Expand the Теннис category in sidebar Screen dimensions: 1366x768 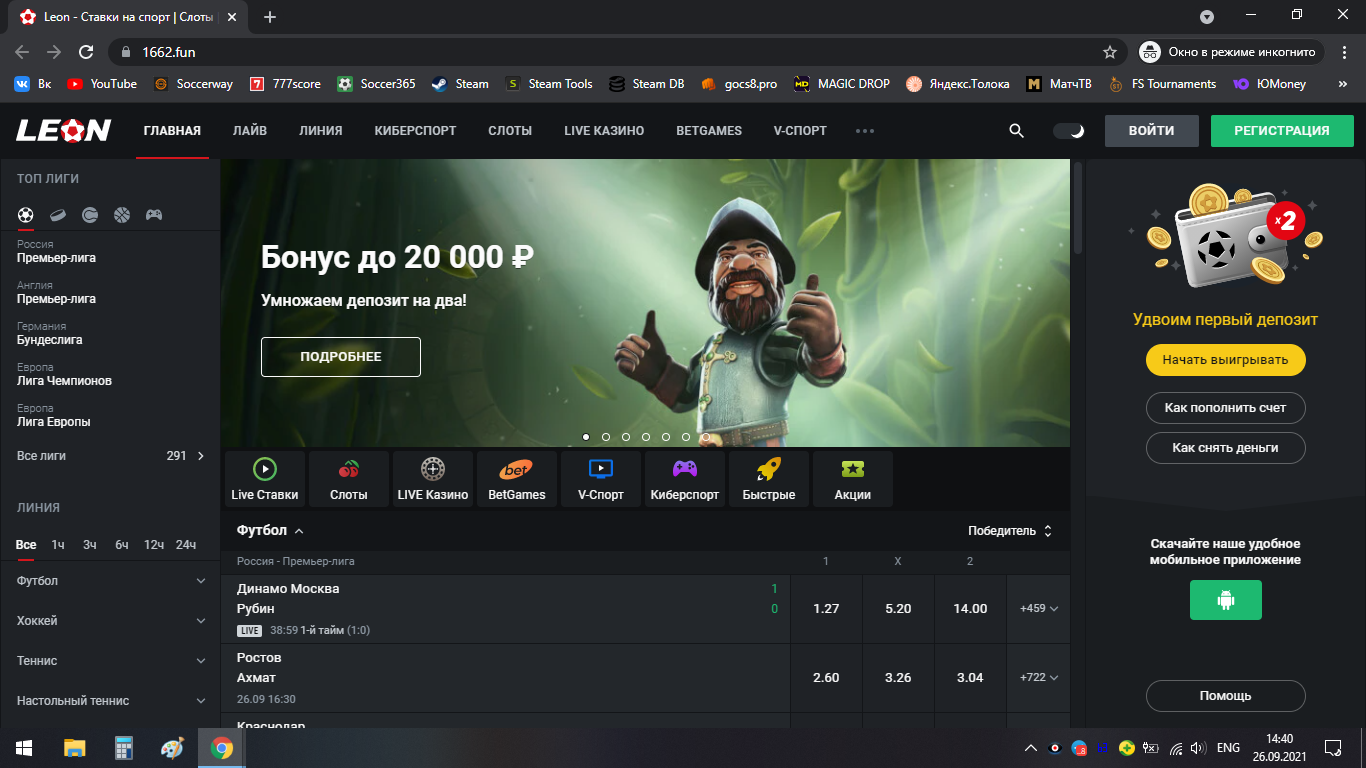coord(110,661)
